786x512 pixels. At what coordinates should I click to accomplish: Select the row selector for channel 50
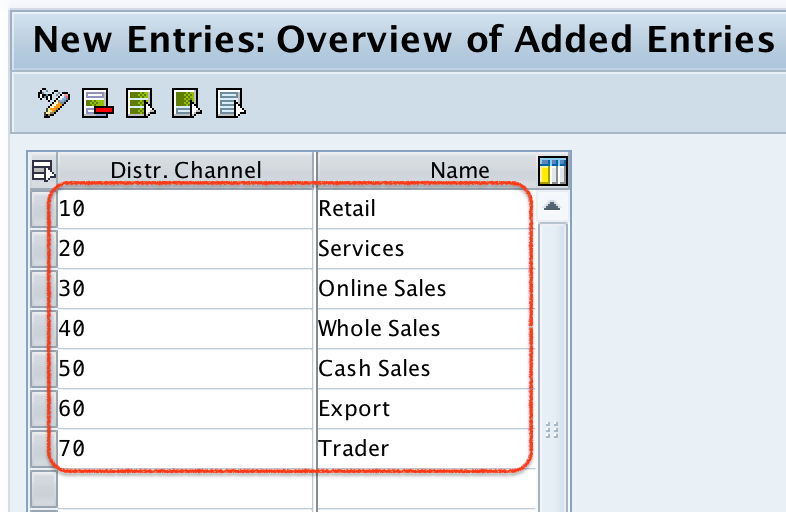point(44,369)
